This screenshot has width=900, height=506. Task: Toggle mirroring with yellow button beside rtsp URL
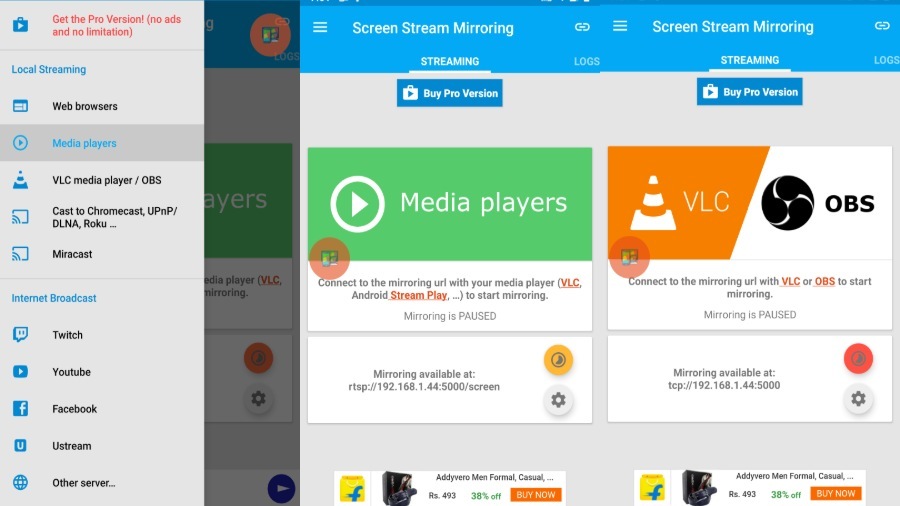pos(558,359)
